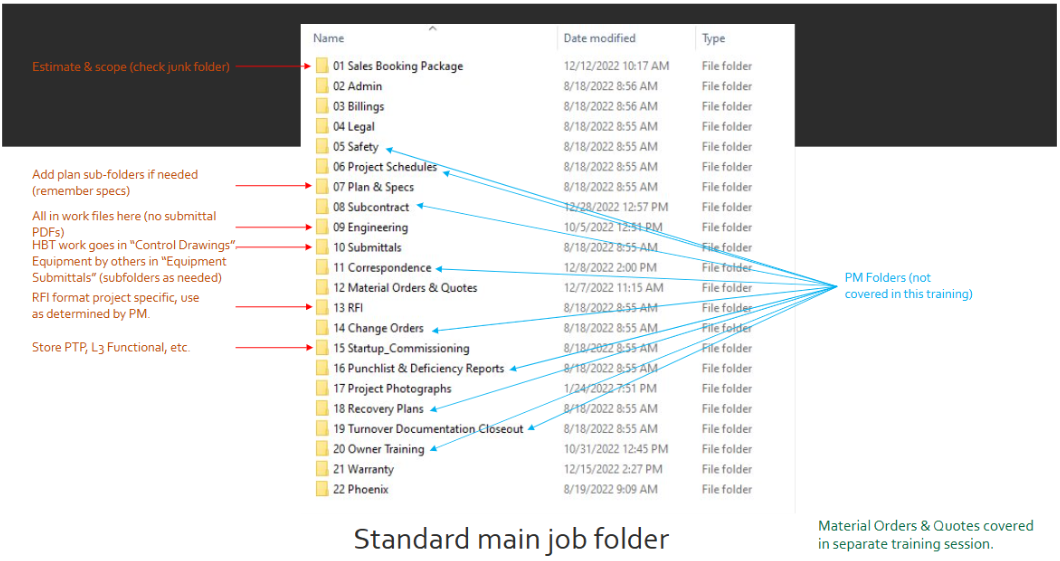The image size is (1060, 561).
Task: Select the 10 Submittals folder name
Action: 367,247
